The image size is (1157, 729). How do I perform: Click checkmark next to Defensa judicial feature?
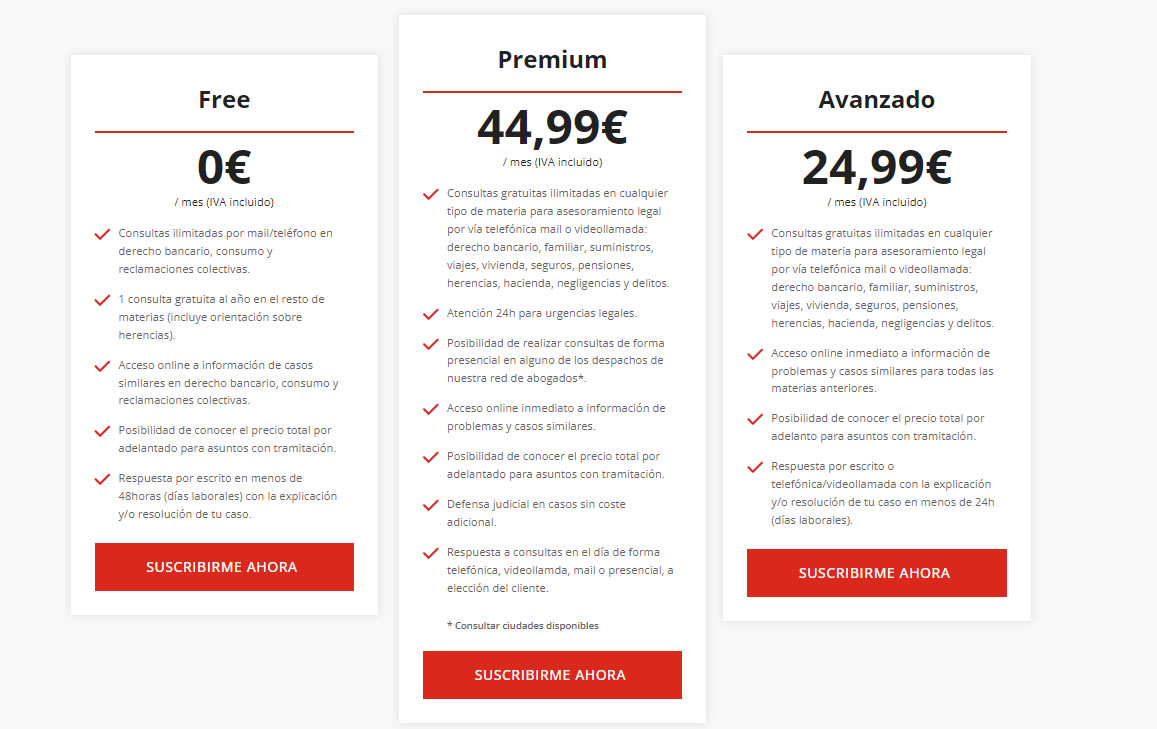(x=431, y=505)
